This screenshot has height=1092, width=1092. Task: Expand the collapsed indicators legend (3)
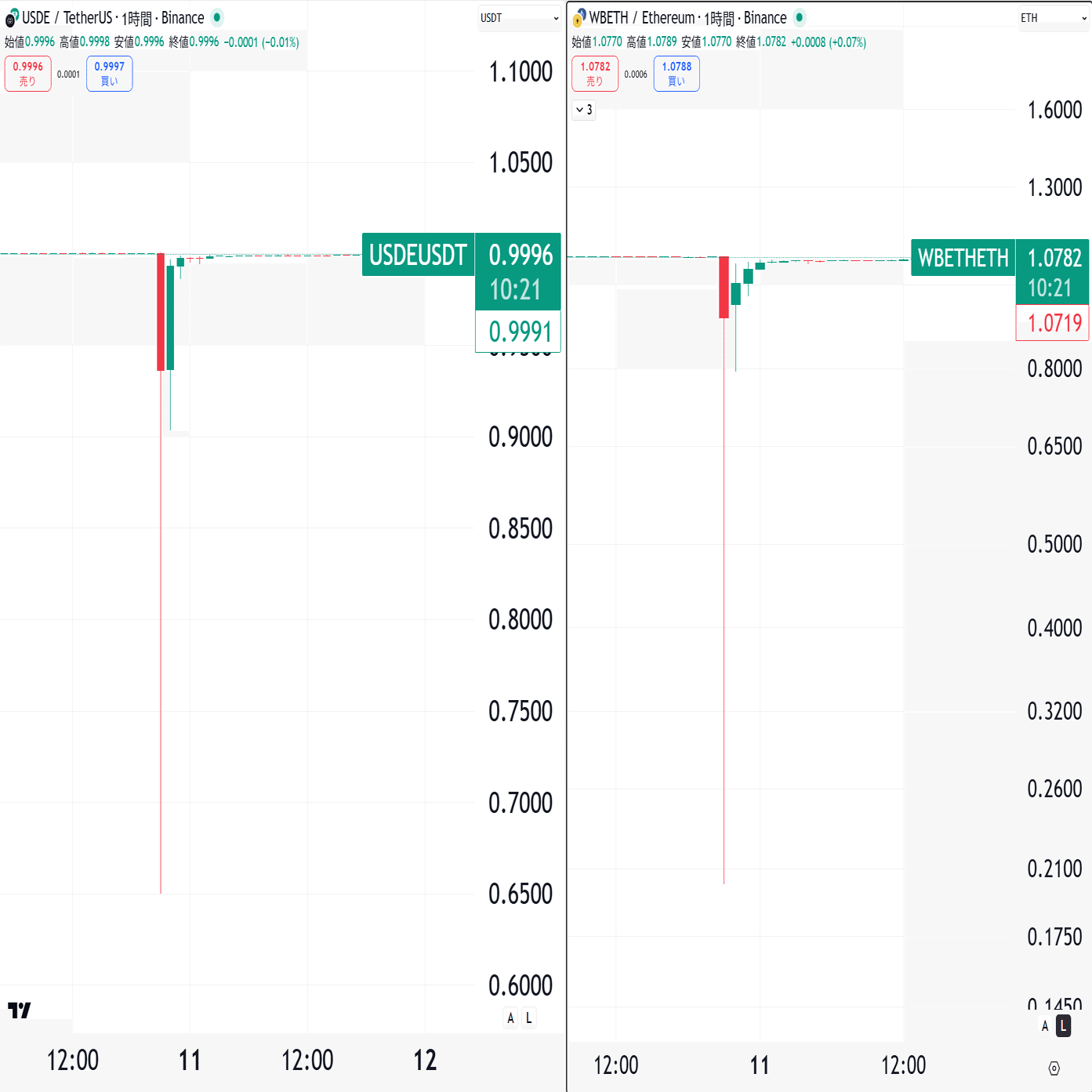[584, 110]
